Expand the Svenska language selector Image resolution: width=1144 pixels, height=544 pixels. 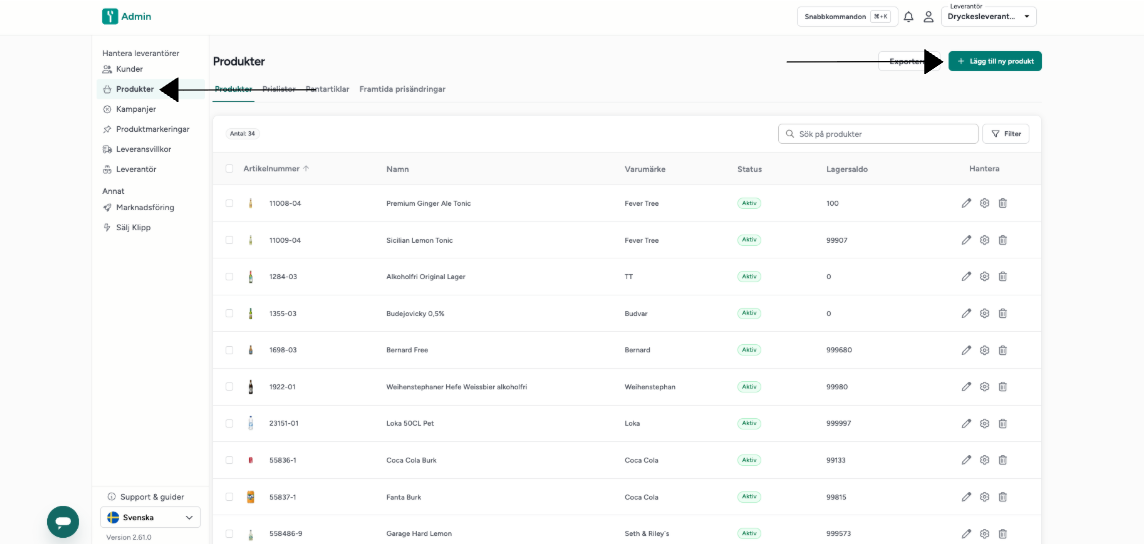coord(150,517)
